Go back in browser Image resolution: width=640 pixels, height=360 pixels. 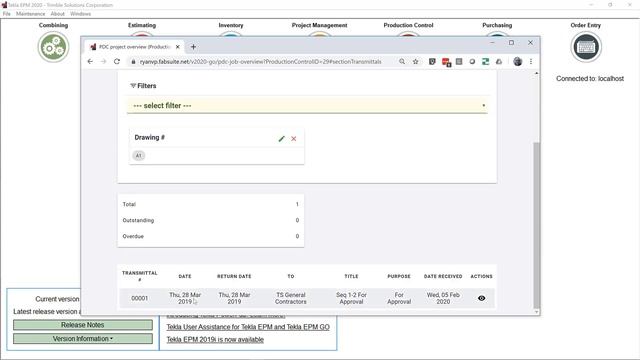90,62
